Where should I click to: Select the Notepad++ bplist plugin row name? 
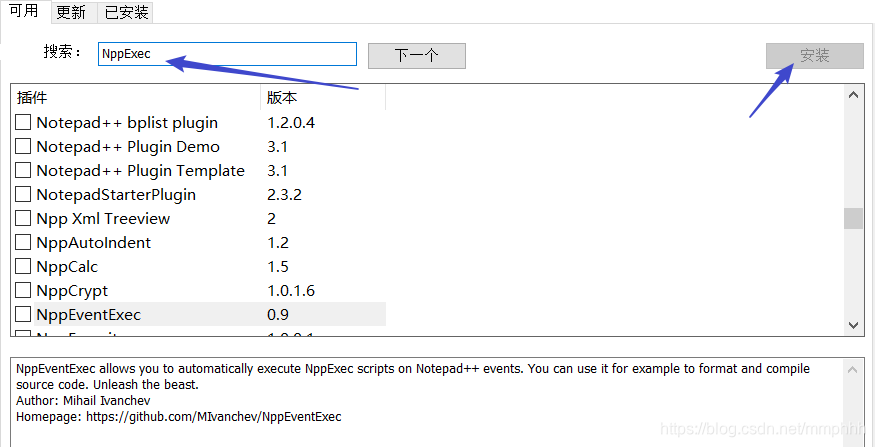point(127,122)
